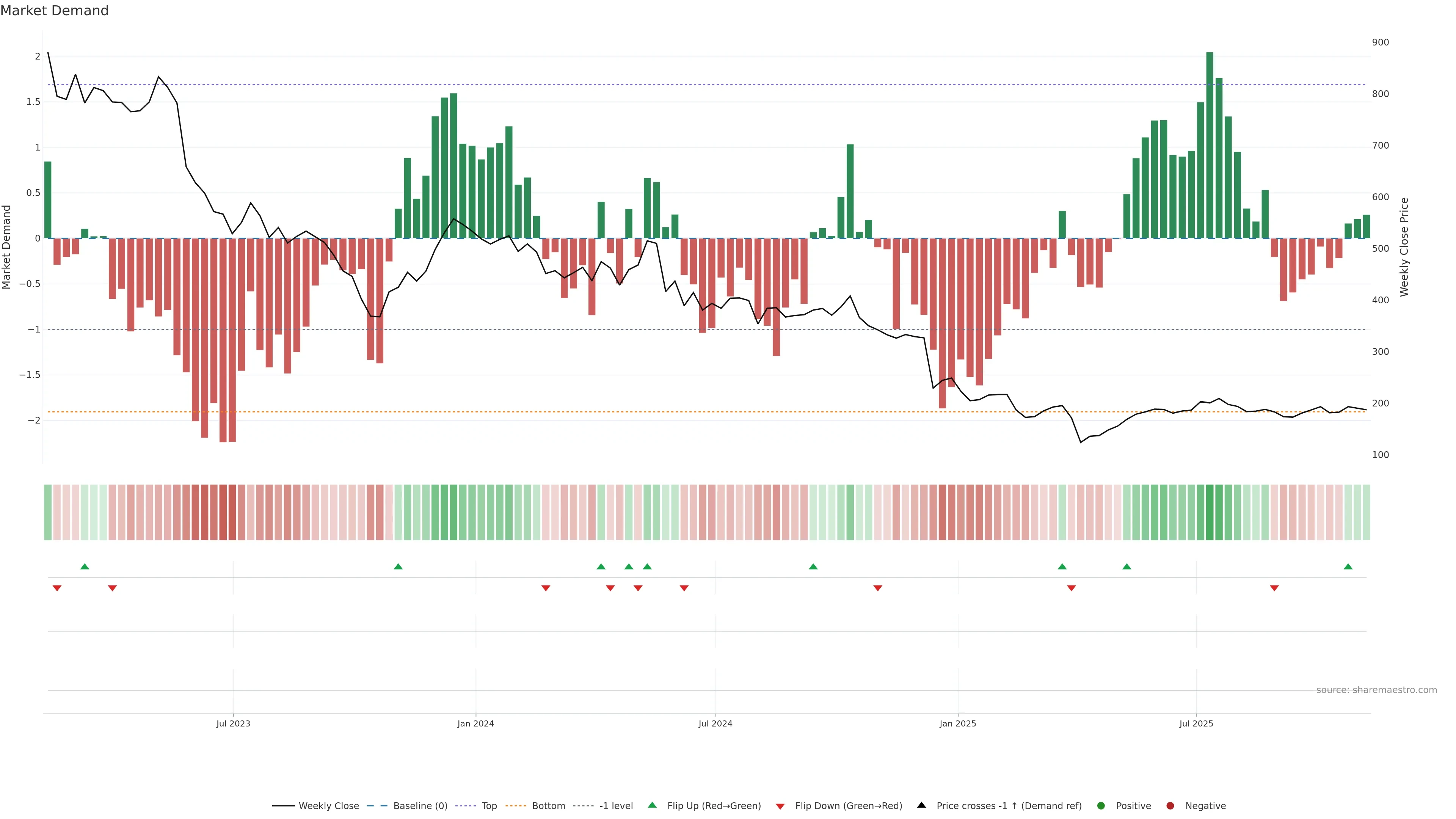Image resolution: width=1456 pixels, height=819 pixels.
Task: Click the rightmost red flip-down triangle marker
Action: (1274, 588)
